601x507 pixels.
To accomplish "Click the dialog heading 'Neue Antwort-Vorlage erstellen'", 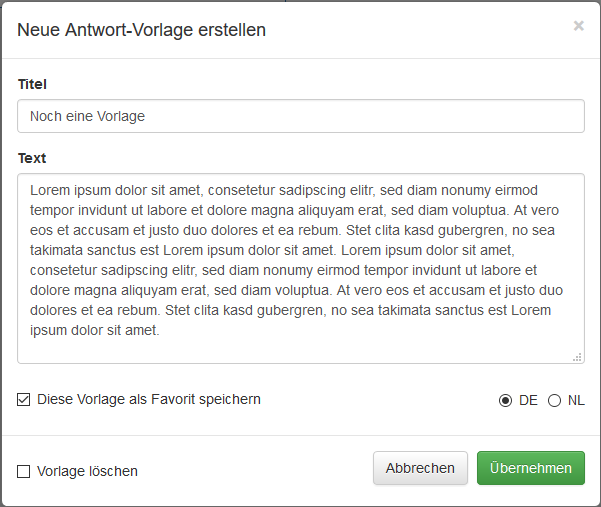I will (142, 30).
